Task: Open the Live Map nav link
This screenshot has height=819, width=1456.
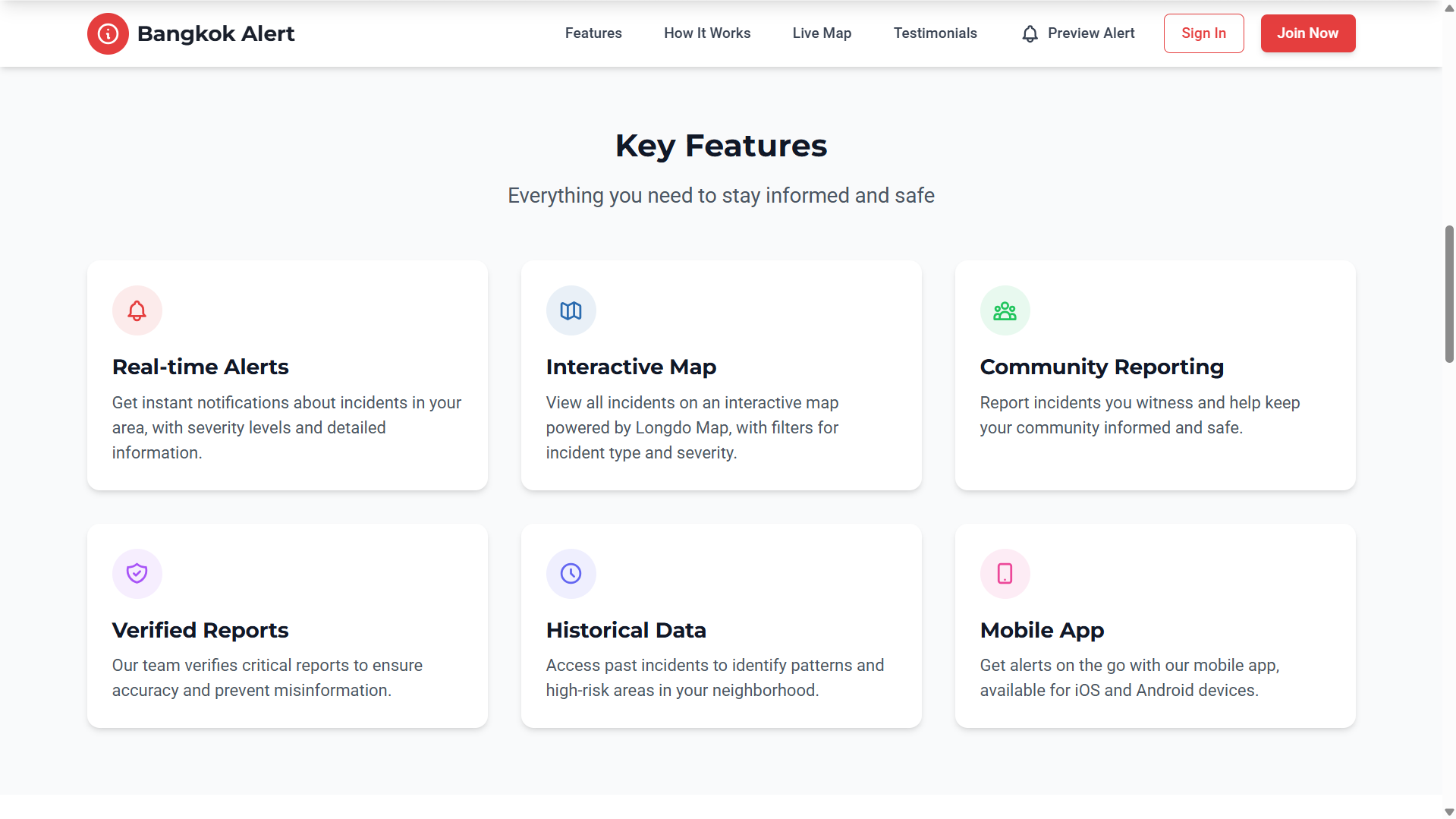Action: coord(822,33)
